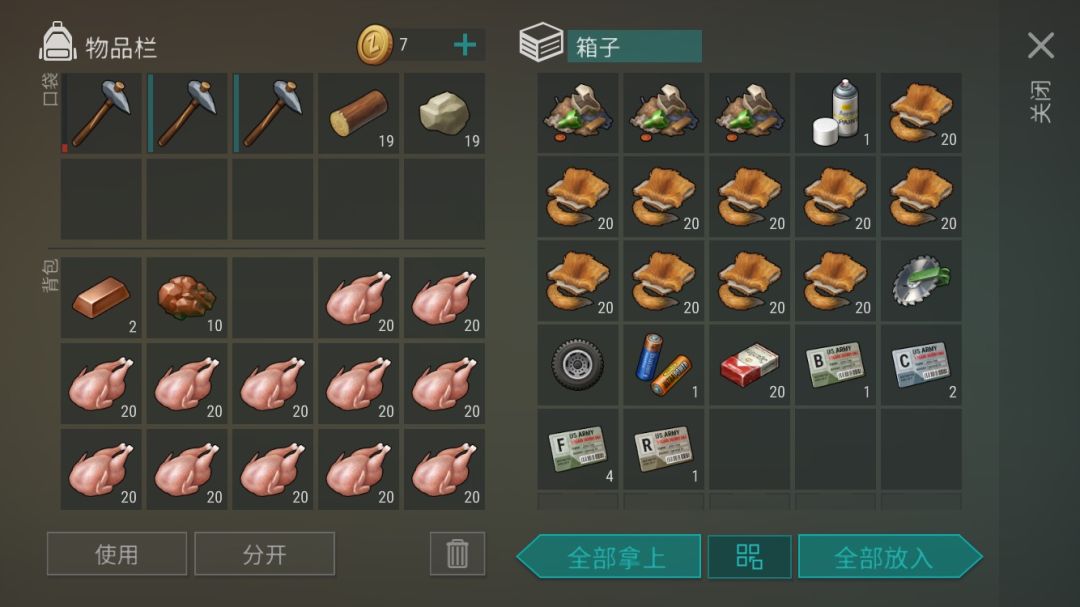This screenshot has height=607, width=1080.
Task: Pick the copper bar in backpack
Action: pyautogui.click(x=101, y=298)
